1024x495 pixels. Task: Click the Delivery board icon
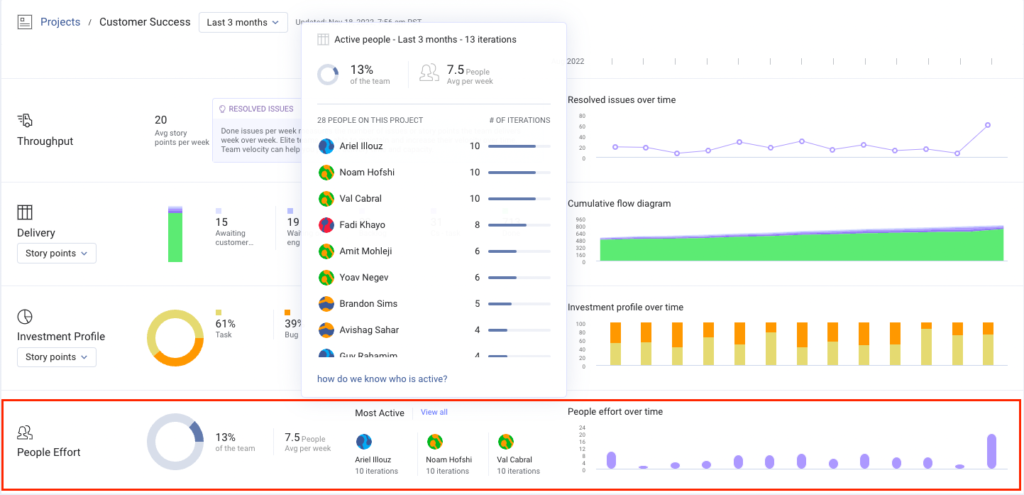[x=25, y=212]
